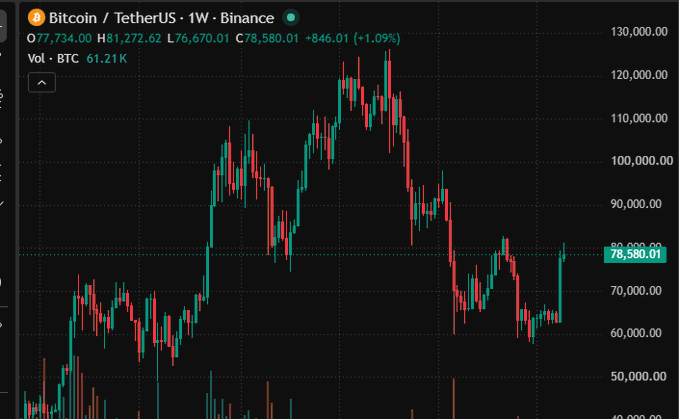Viewport: 680px width, 419px height.
Task: Click the green market status dot
Action: pyautogui.click(x=291, y=18)
